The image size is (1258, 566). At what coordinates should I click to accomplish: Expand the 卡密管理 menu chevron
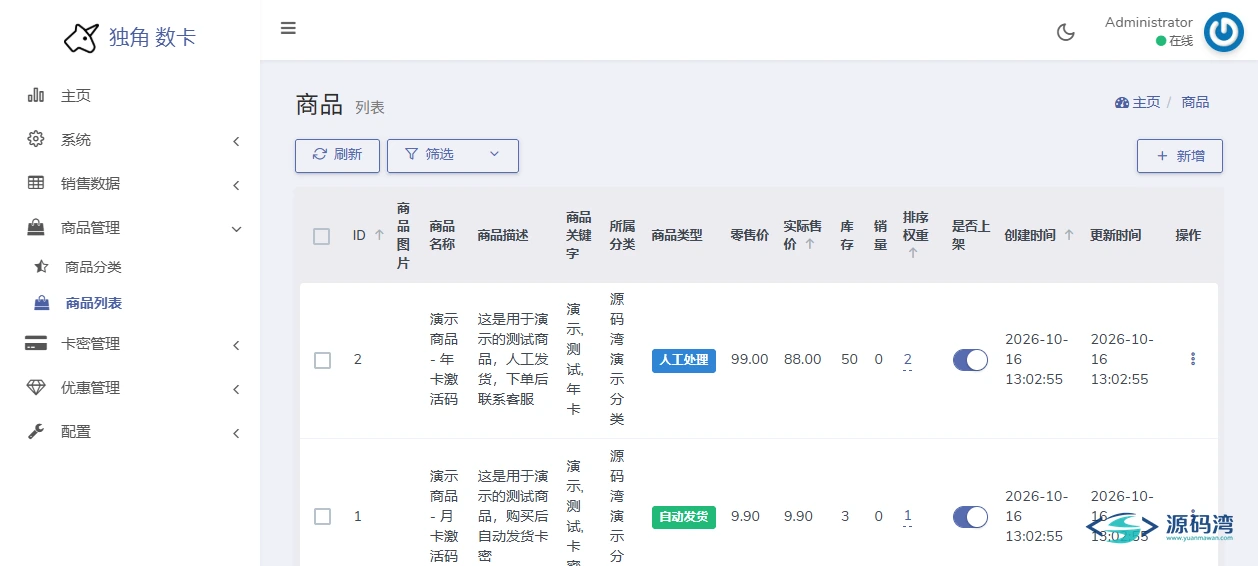click(x=236, y=345)
